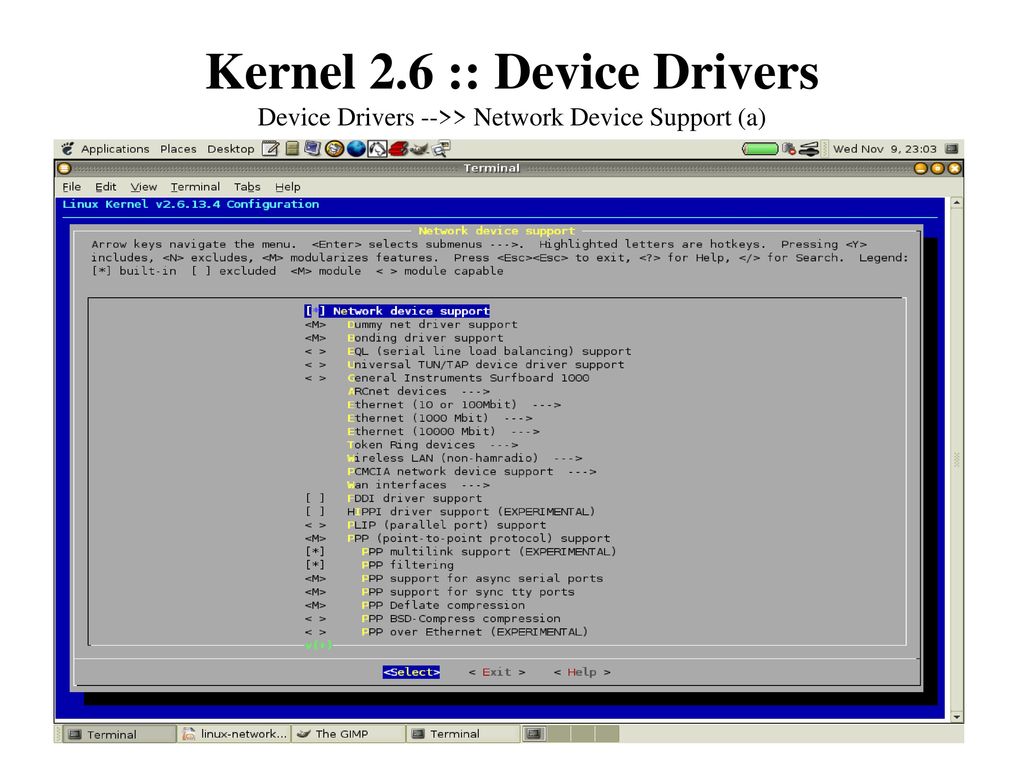Image resolution: width=1024 pixels, height=768 pixels.
Task: Open the yellow smiley-face launcher icon
Action: (334, 149)
